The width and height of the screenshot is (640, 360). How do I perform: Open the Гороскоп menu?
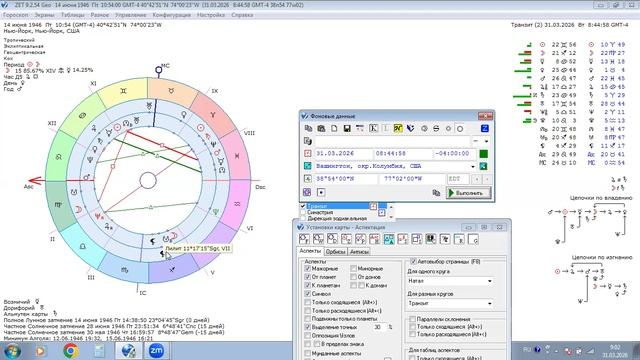pyautogui.click(x=16, y=15)
